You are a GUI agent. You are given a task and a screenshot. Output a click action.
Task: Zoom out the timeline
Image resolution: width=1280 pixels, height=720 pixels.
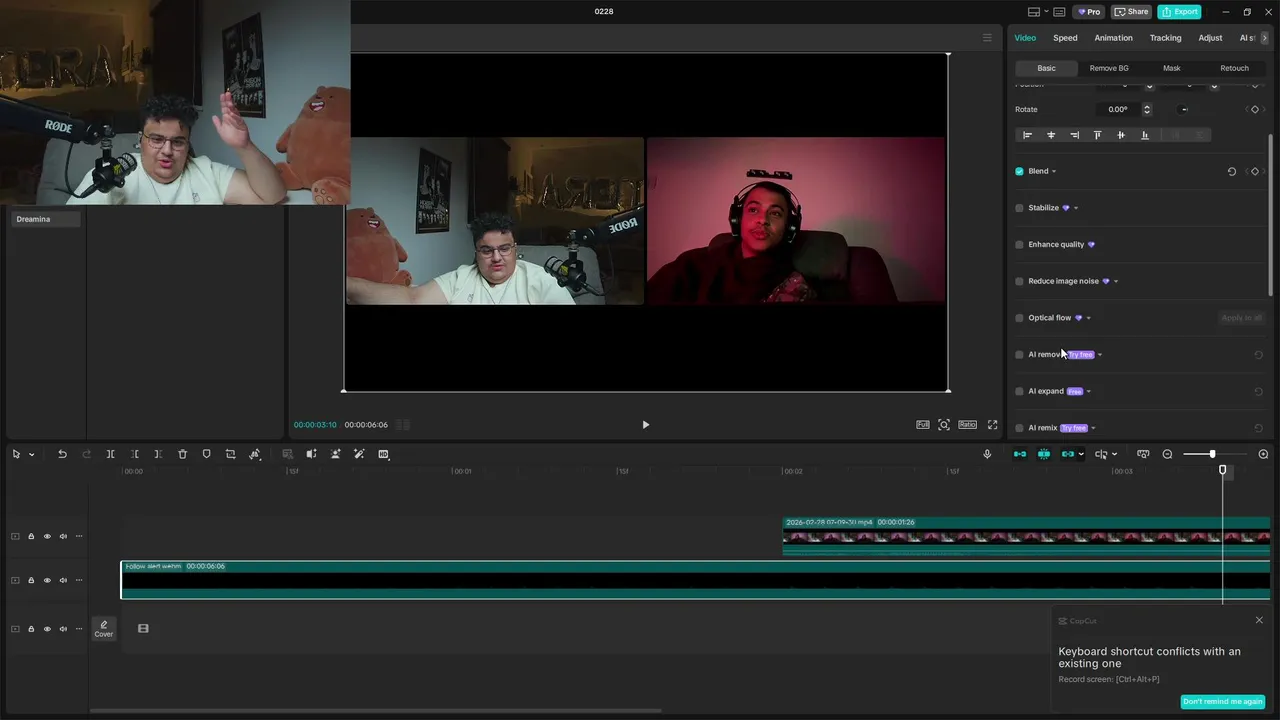click(1167, 454)
